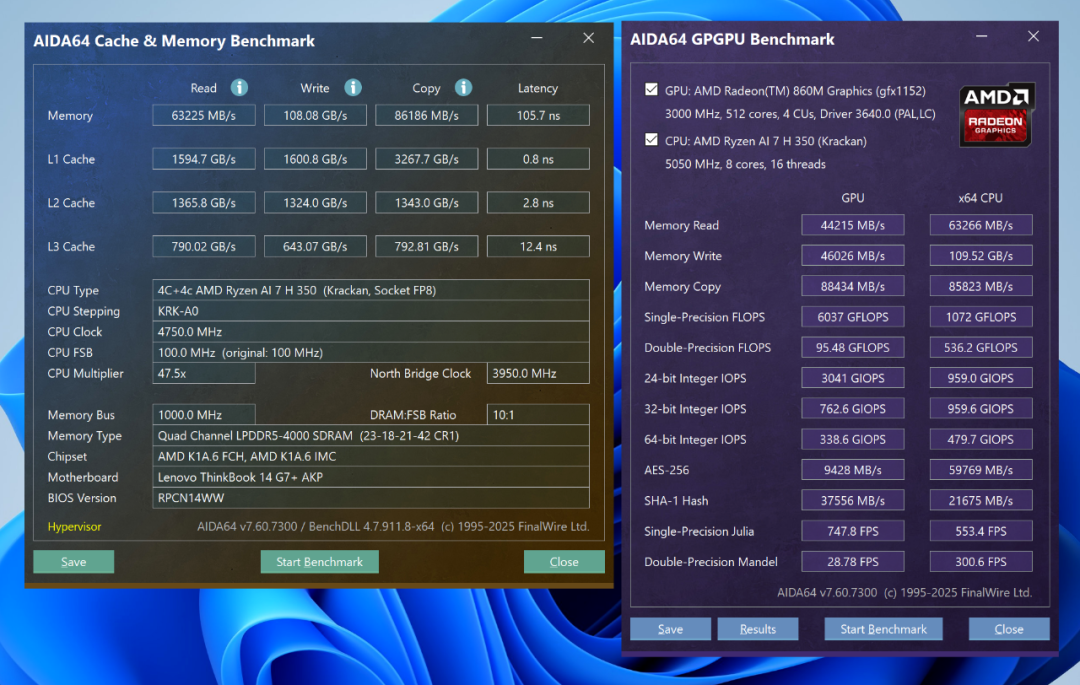The height and width of the screenshot is (685, 1080).
Task: Click CPU Stepping value KRK-A0
Action: tap(371, 310)
